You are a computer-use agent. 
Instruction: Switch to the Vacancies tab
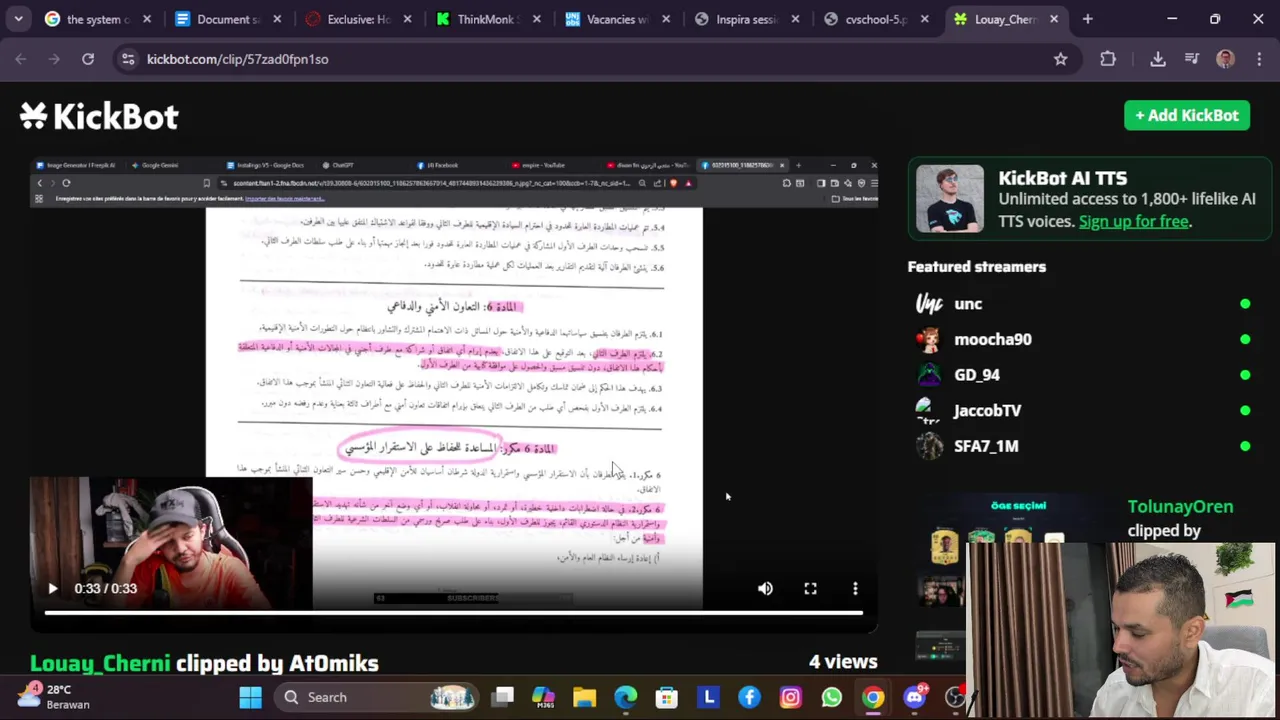click(x=617, y=19)
